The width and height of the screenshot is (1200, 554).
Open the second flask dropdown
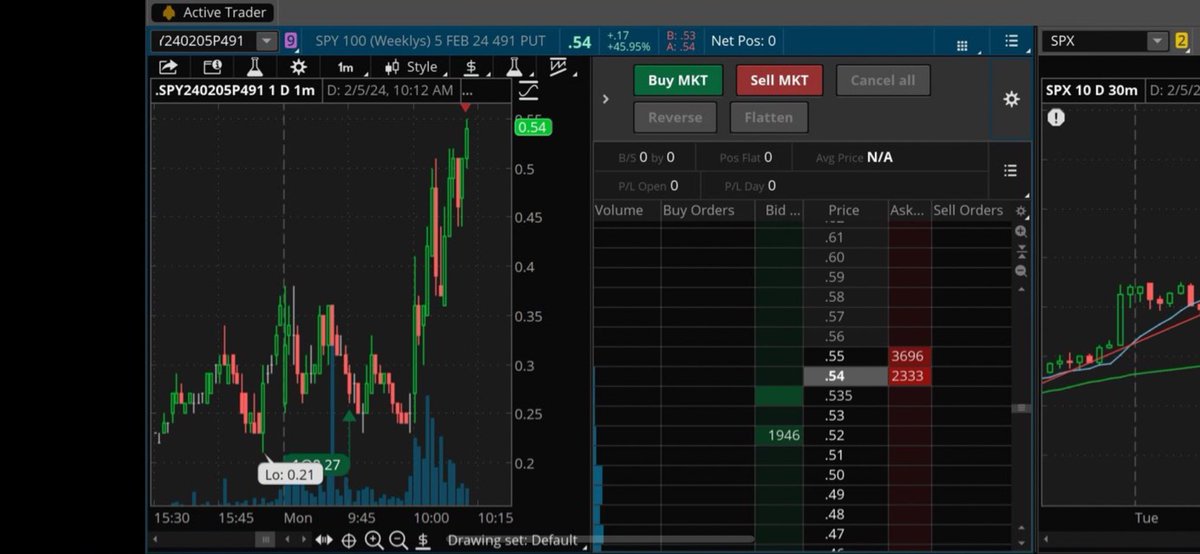516,67
